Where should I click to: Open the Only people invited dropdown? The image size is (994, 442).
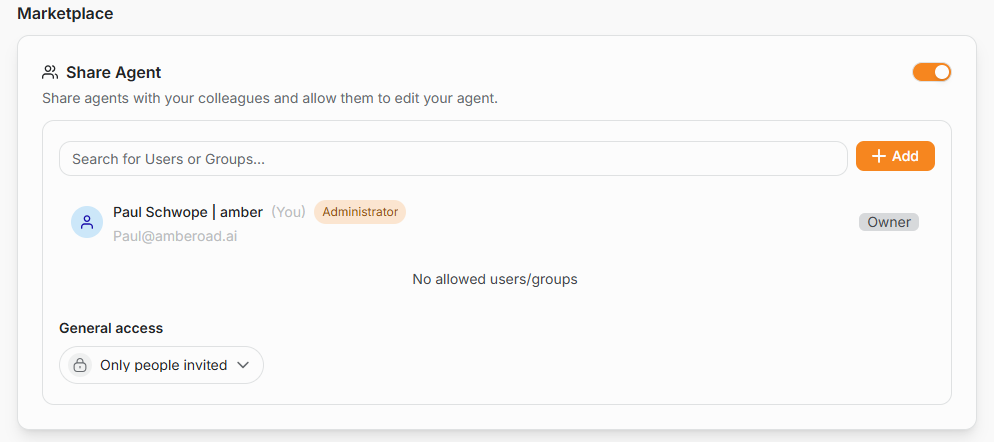click(162, 365)
